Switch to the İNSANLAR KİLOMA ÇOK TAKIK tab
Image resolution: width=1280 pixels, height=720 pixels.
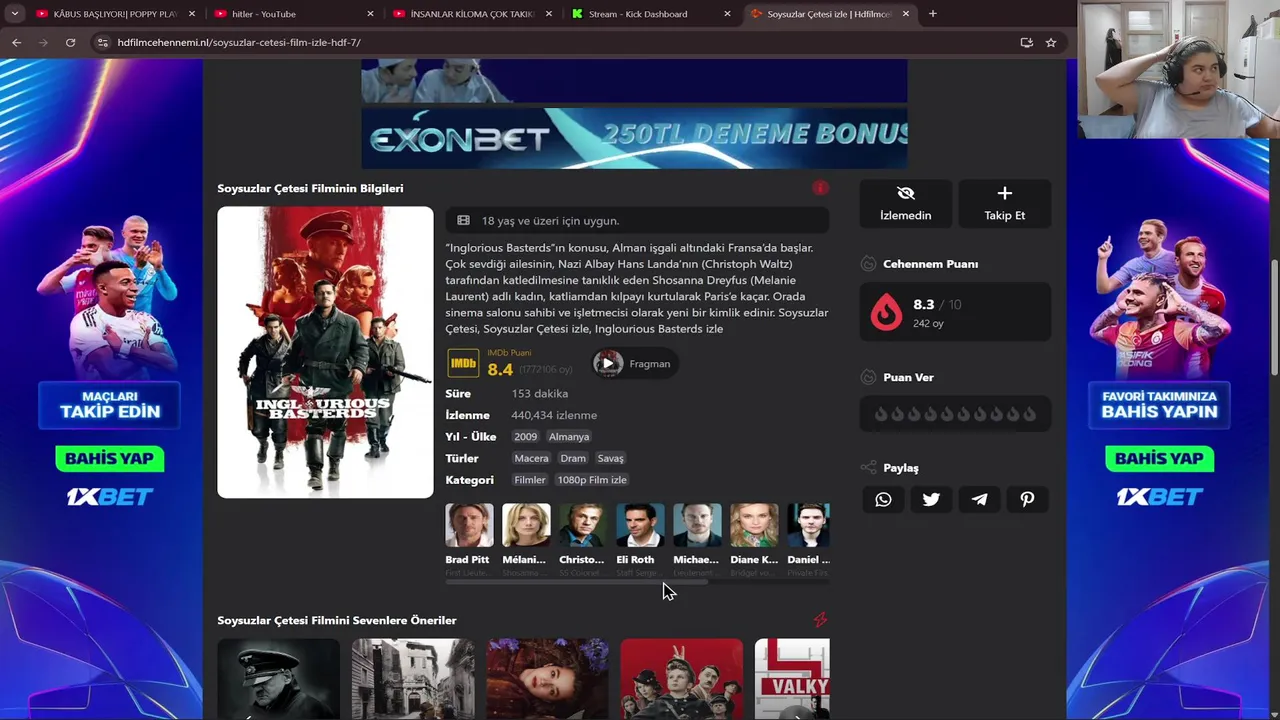coord(474,14)
